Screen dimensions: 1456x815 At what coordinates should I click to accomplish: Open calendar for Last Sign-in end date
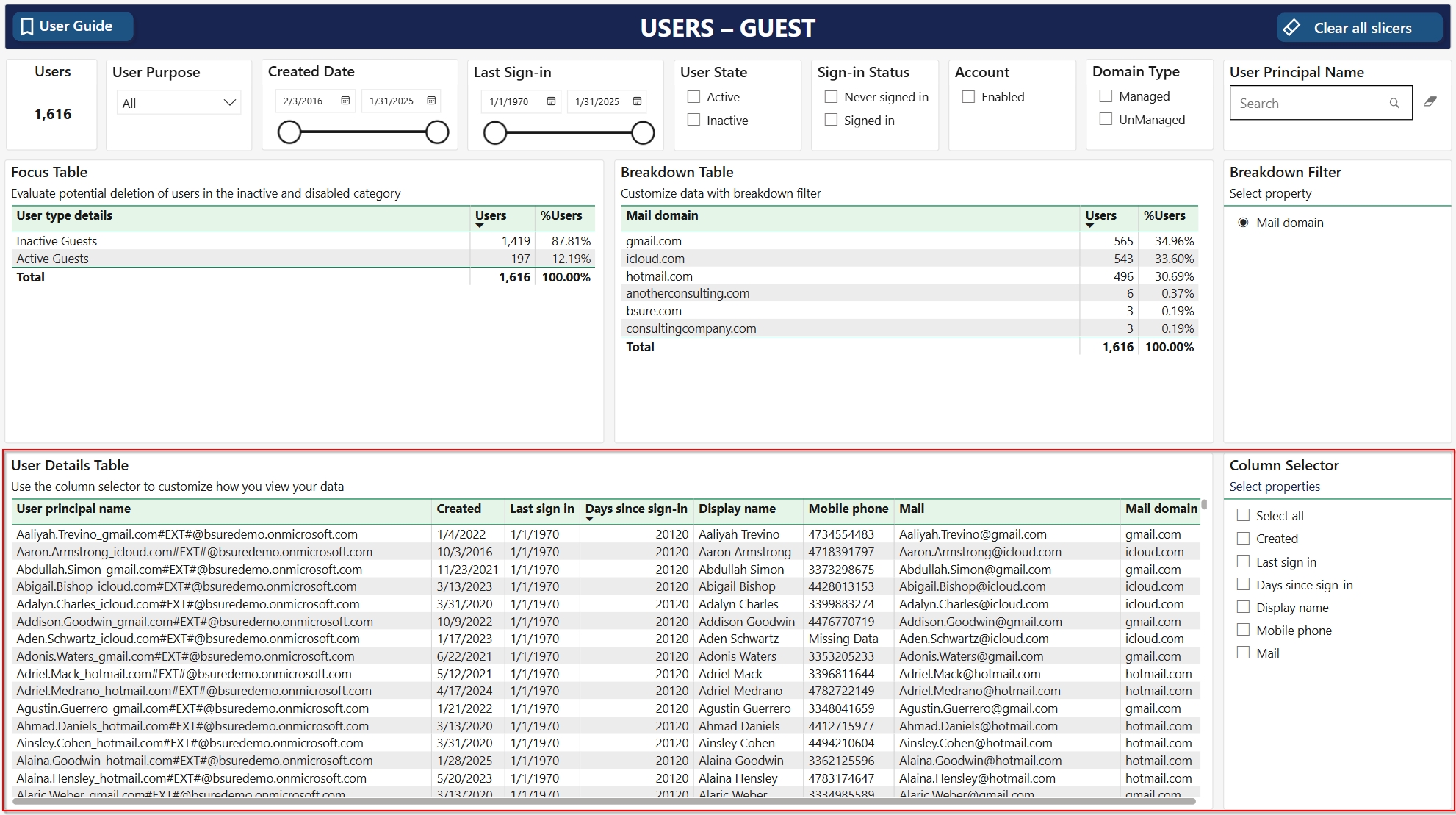637,101
